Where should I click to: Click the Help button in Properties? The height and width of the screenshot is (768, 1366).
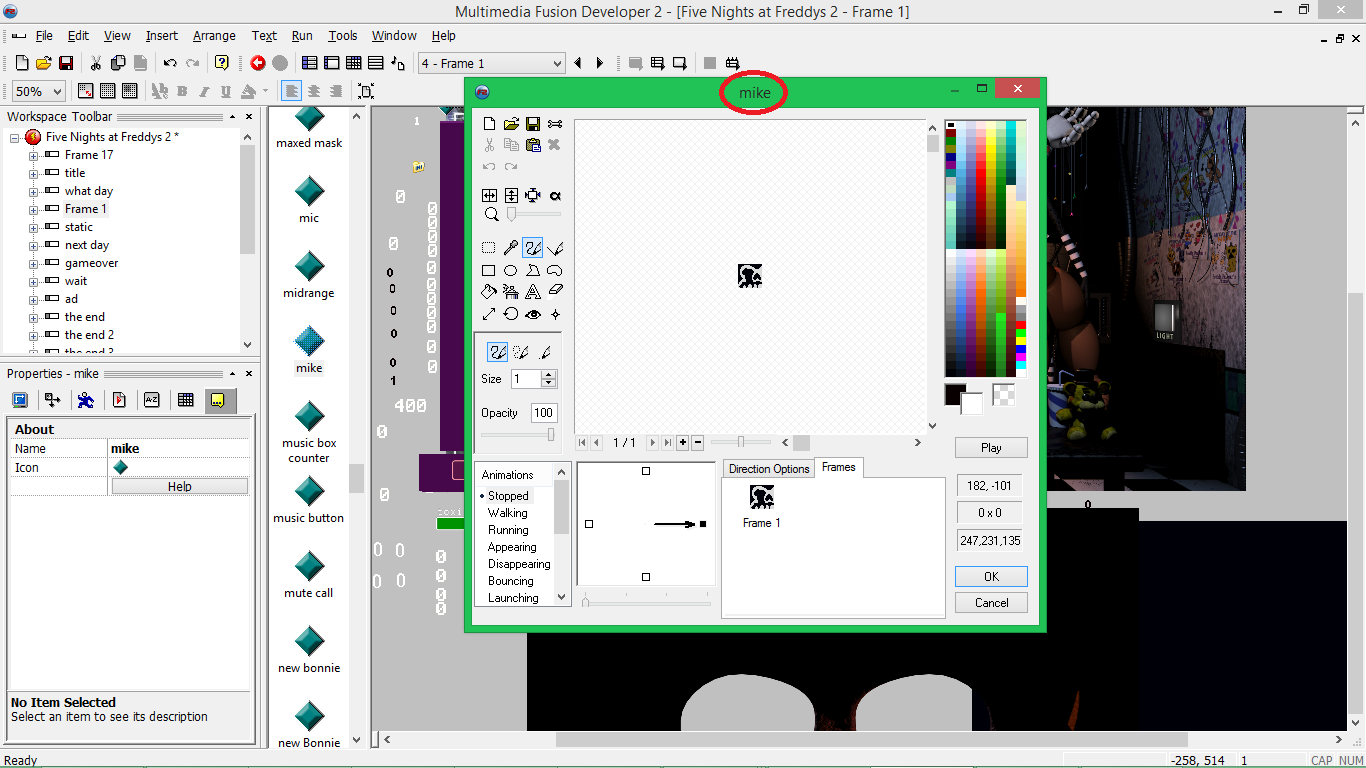click(x=180, y=486)
